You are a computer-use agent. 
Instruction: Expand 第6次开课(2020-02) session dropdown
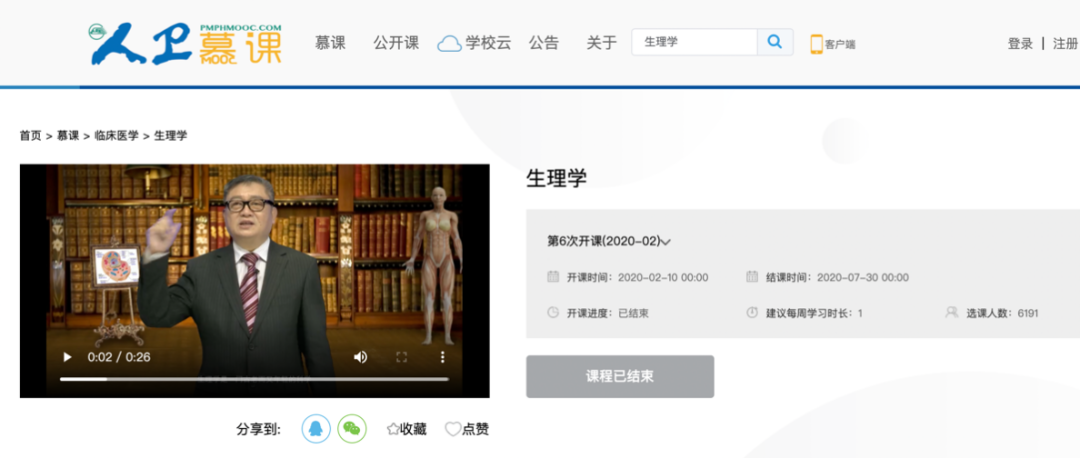tap(608, 241)
